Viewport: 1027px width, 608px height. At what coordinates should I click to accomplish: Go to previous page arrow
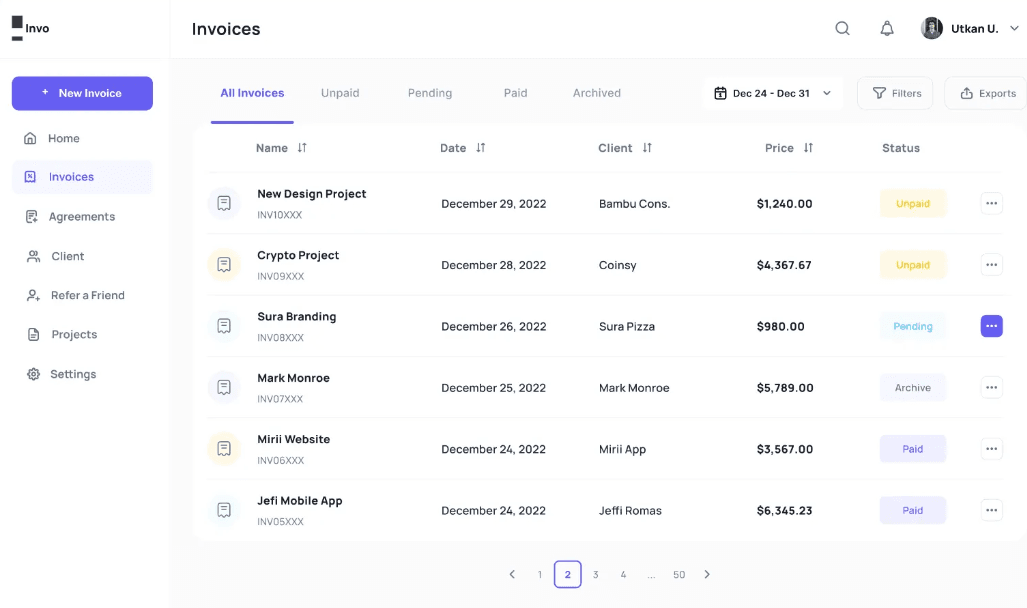tap(512, 575)
